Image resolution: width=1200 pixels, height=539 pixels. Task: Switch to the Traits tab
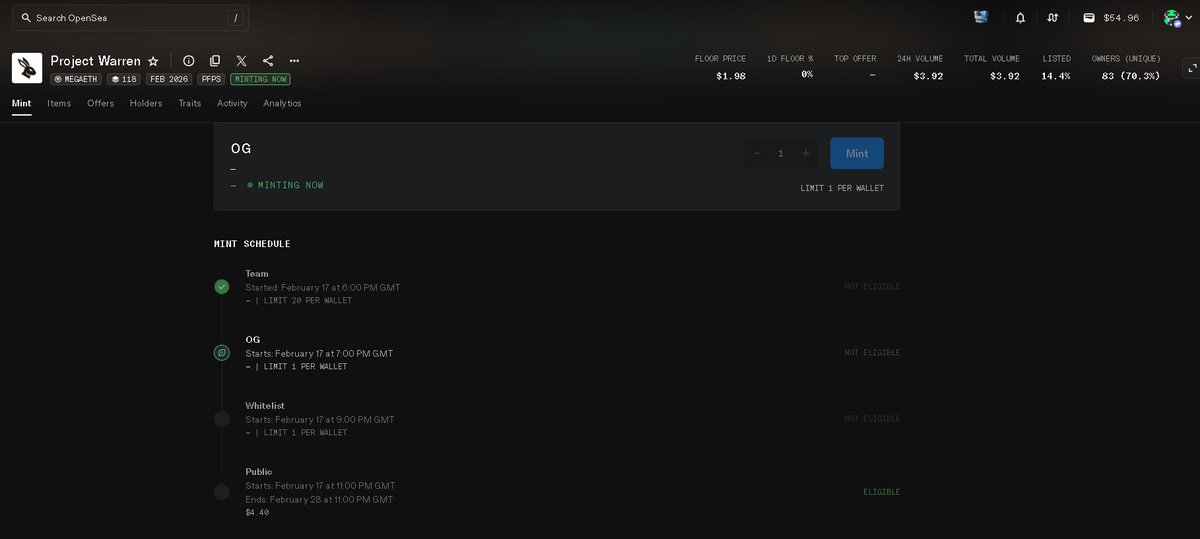[x=190, y=103]
